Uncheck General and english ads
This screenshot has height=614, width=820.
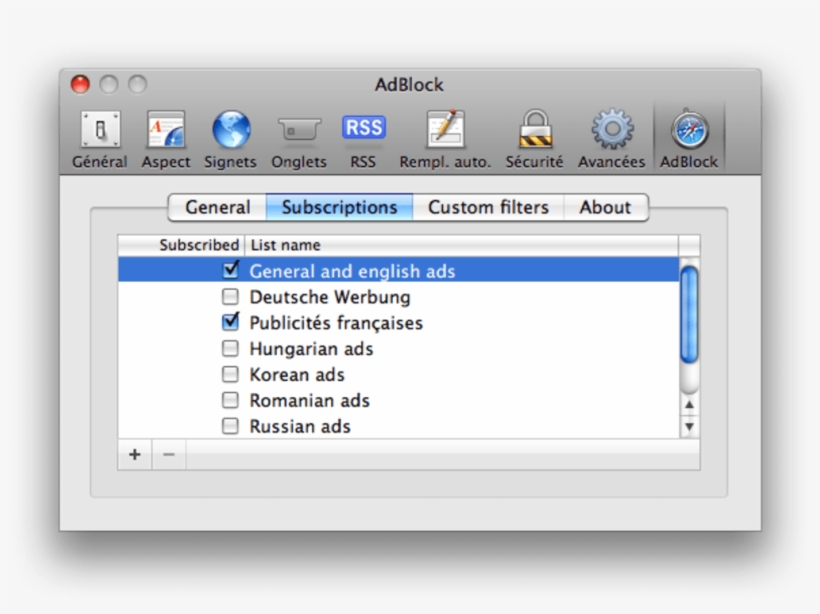click(230, 269)
